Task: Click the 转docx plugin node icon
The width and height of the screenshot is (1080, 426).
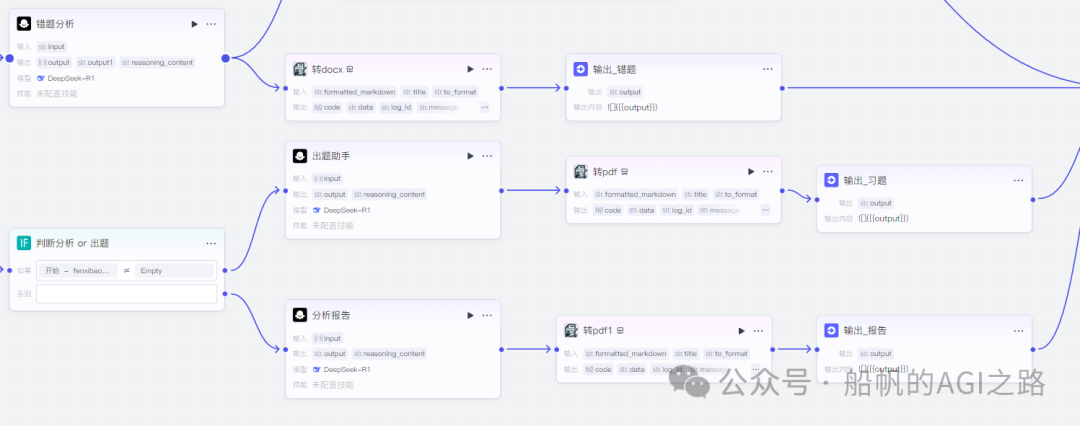Action: 300,69
